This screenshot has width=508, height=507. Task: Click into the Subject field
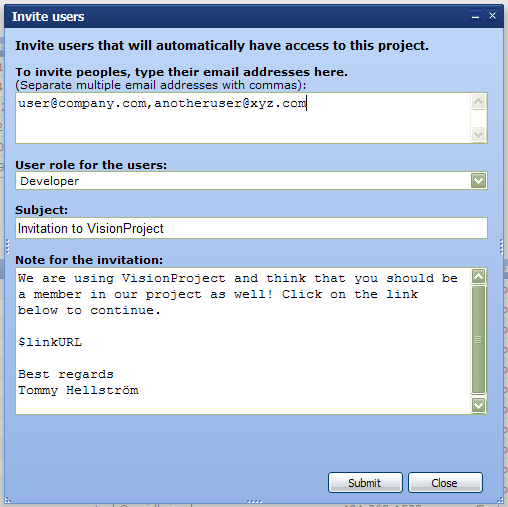pyautogui.click(x=251, y=228)
